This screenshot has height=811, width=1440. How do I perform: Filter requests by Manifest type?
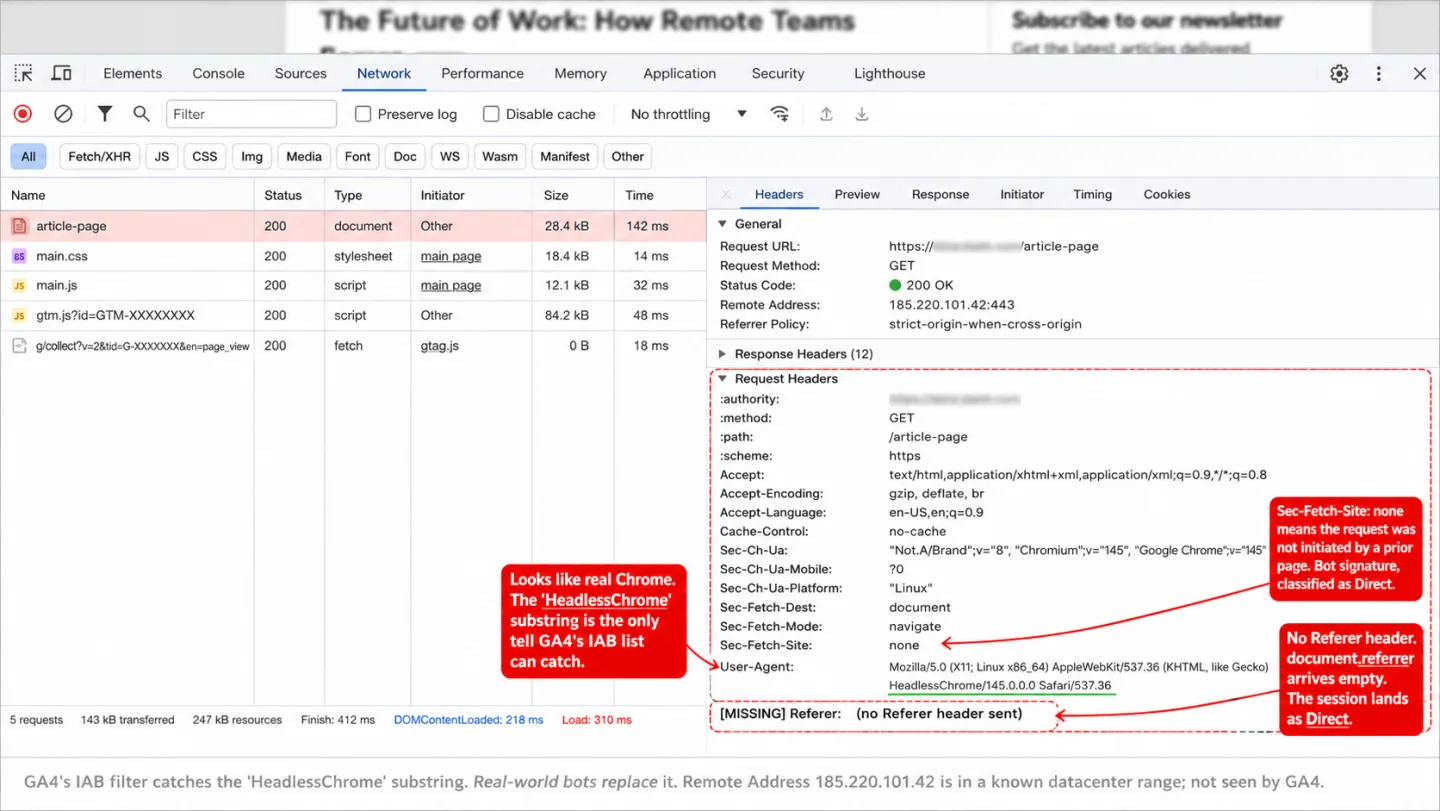[565, 156]
